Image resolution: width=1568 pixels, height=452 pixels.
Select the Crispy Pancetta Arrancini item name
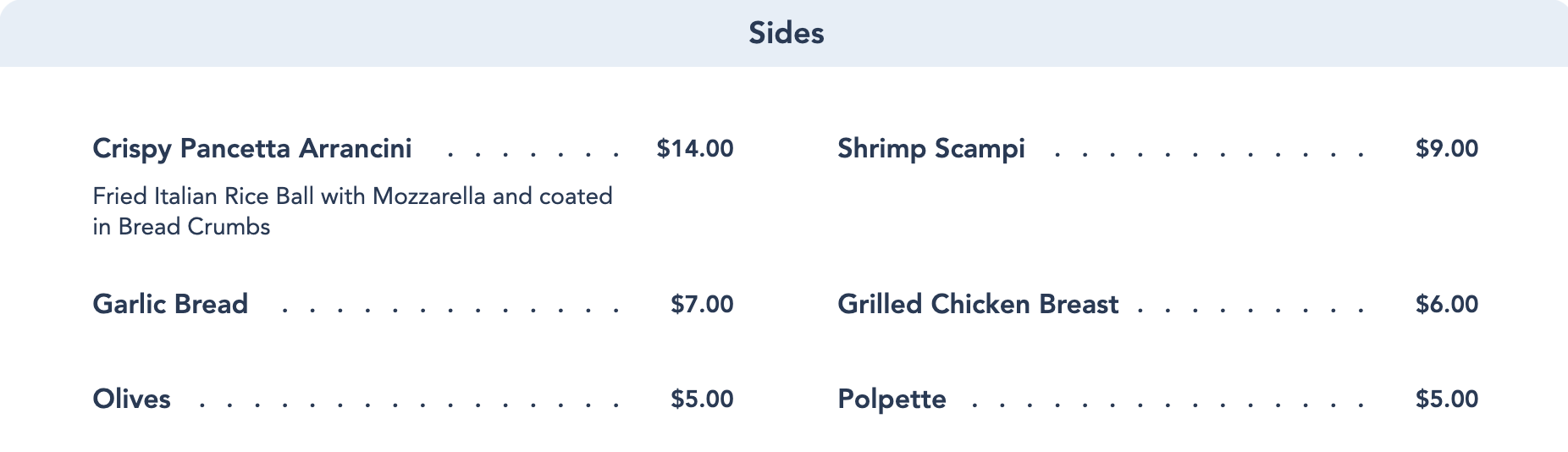tap(252, 149)
